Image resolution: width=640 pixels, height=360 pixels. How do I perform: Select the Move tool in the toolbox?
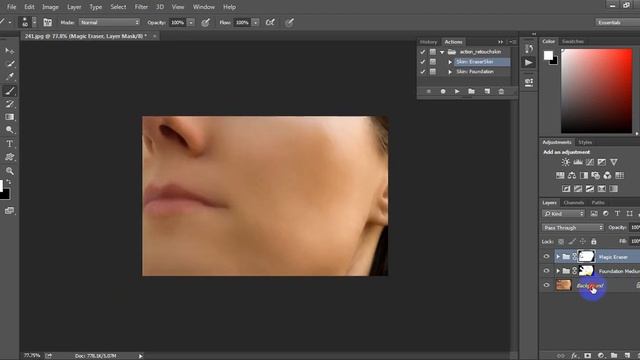pos(9,51)
